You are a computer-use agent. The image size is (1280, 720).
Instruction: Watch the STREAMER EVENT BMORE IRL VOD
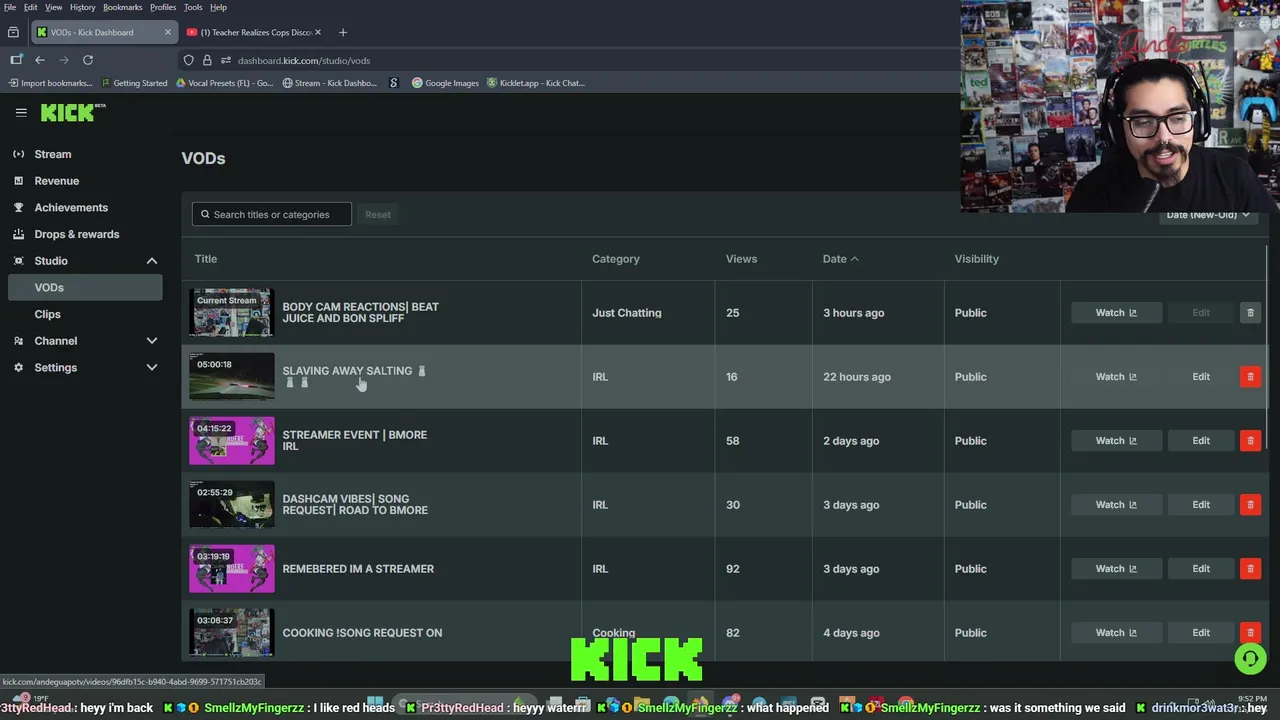click(1116, 441)
